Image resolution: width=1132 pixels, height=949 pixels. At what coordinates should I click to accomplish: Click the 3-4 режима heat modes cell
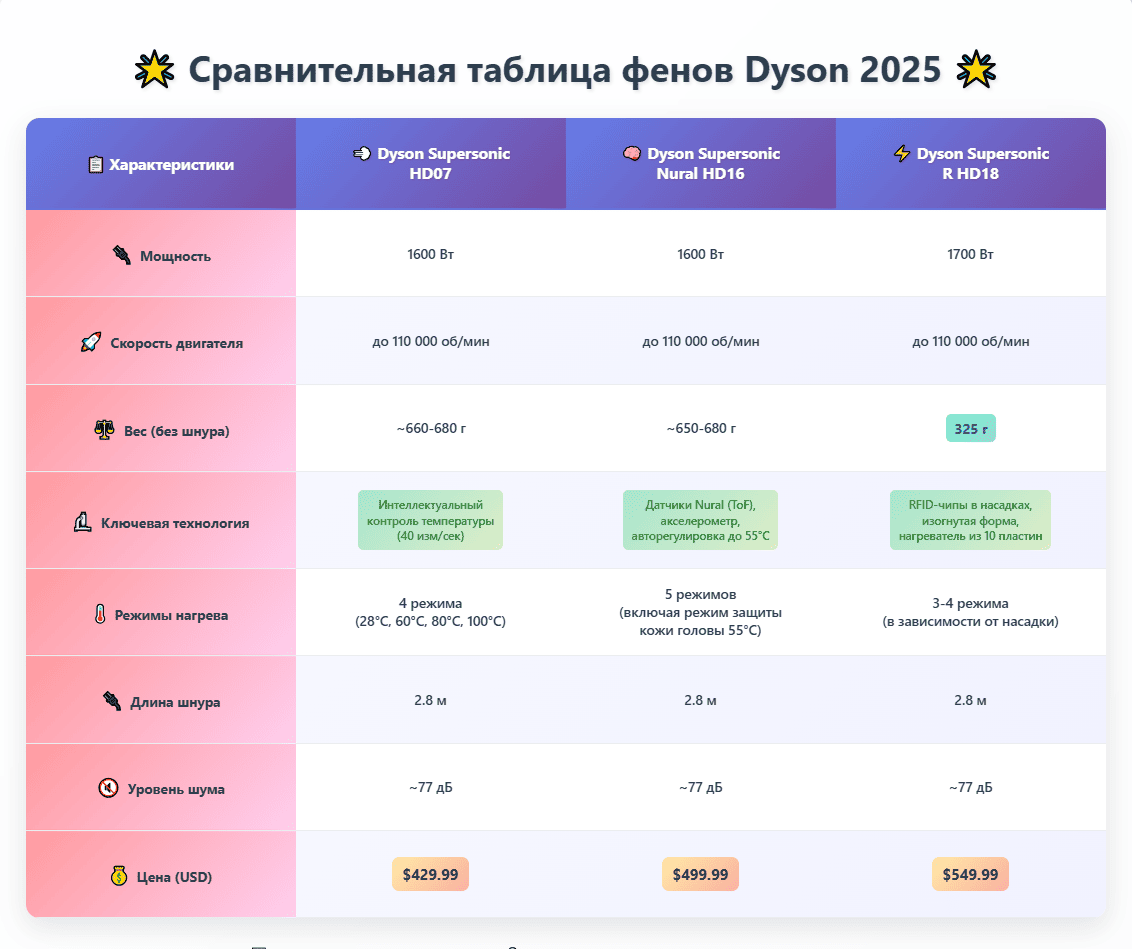coord(970,612)
